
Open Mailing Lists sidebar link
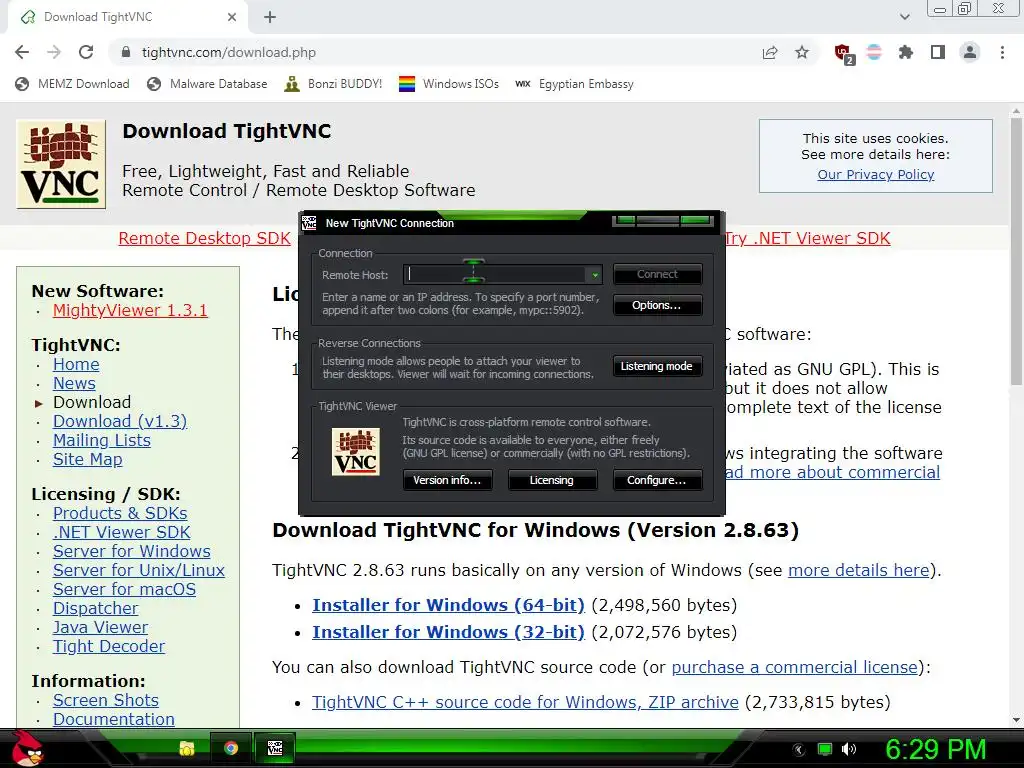(x=101, y=440)
